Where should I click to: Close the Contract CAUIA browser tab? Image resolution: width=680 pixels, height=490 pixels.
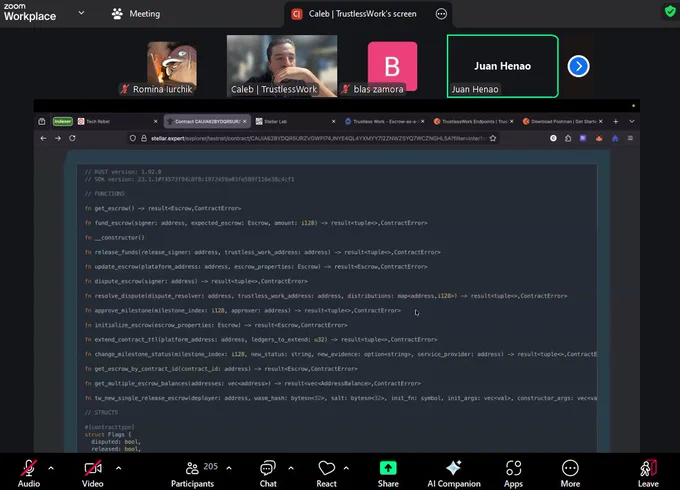click(245, 121)
